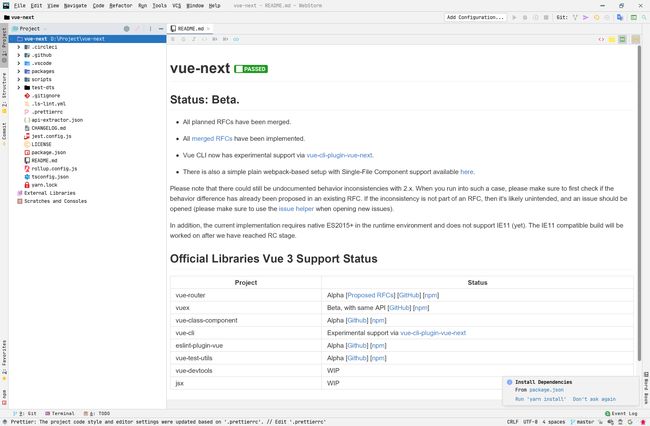Click the bold icon in markdown toolbar
The height and width of the screenshot is (426, 650).
(x=173, y=39)
